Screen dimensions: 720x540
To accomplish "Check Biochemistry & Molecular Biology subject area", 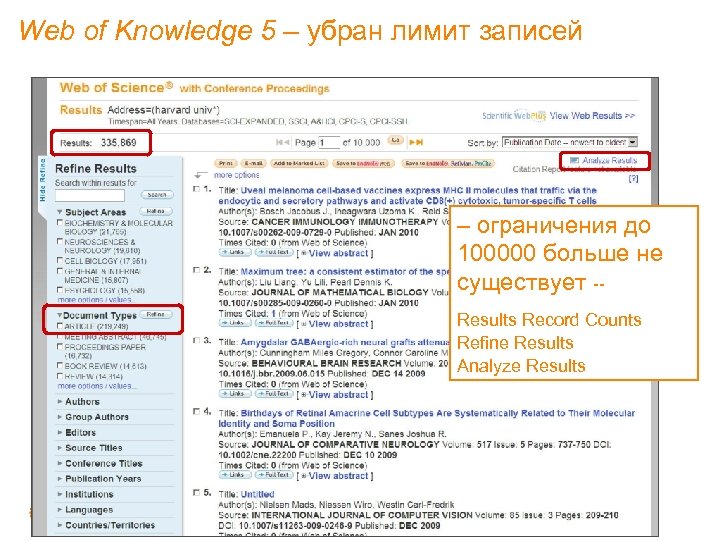I will [60, 222].
